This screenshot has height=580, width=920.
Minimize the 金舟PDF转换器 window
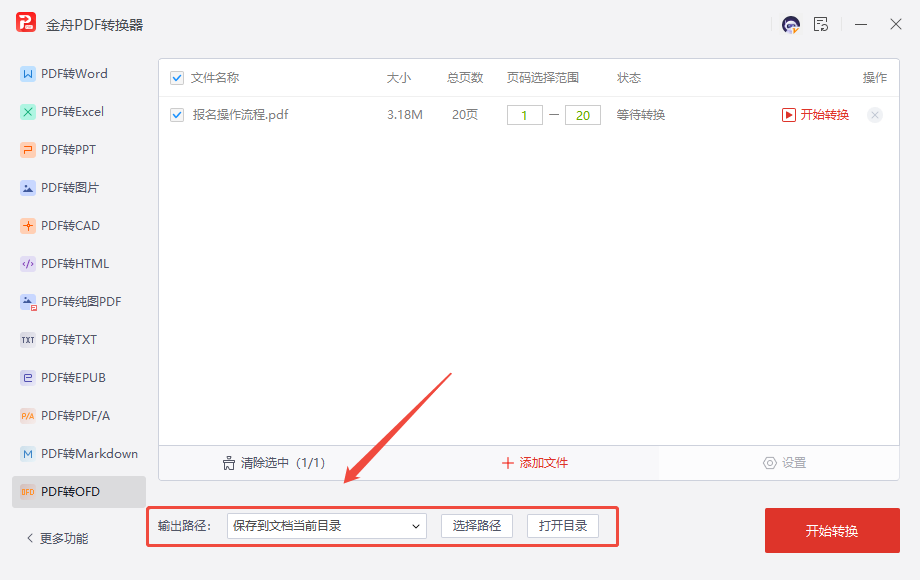(x=861, y=25)
